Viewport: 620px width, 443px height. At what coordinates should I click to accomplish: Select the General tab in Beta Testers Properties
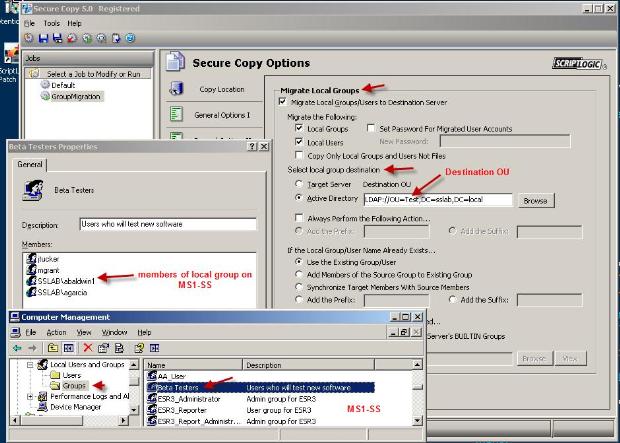(30, 165)
